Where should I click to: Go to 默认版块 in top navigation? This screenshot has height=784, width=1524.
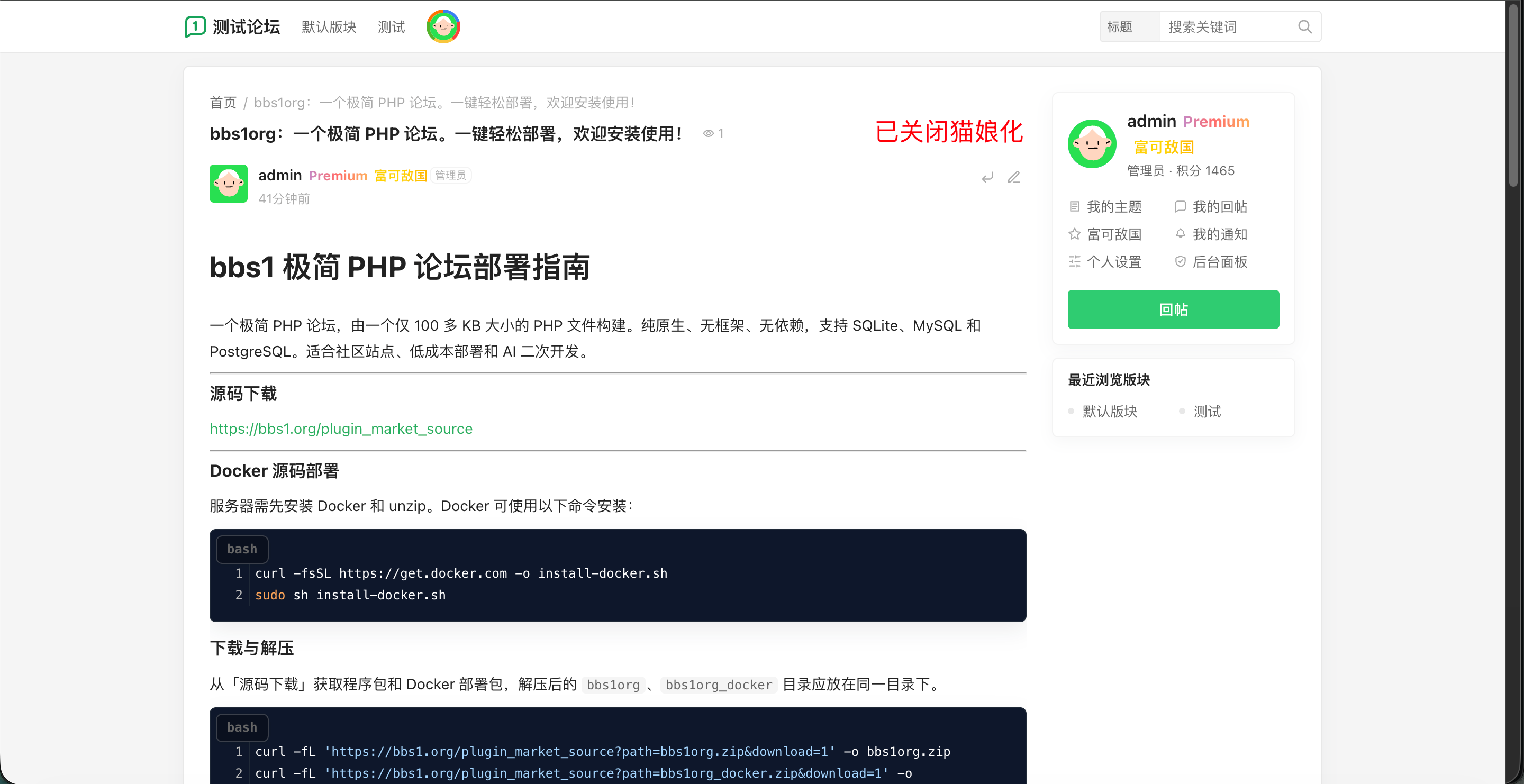pyautogui.click(x=329, y=26)
